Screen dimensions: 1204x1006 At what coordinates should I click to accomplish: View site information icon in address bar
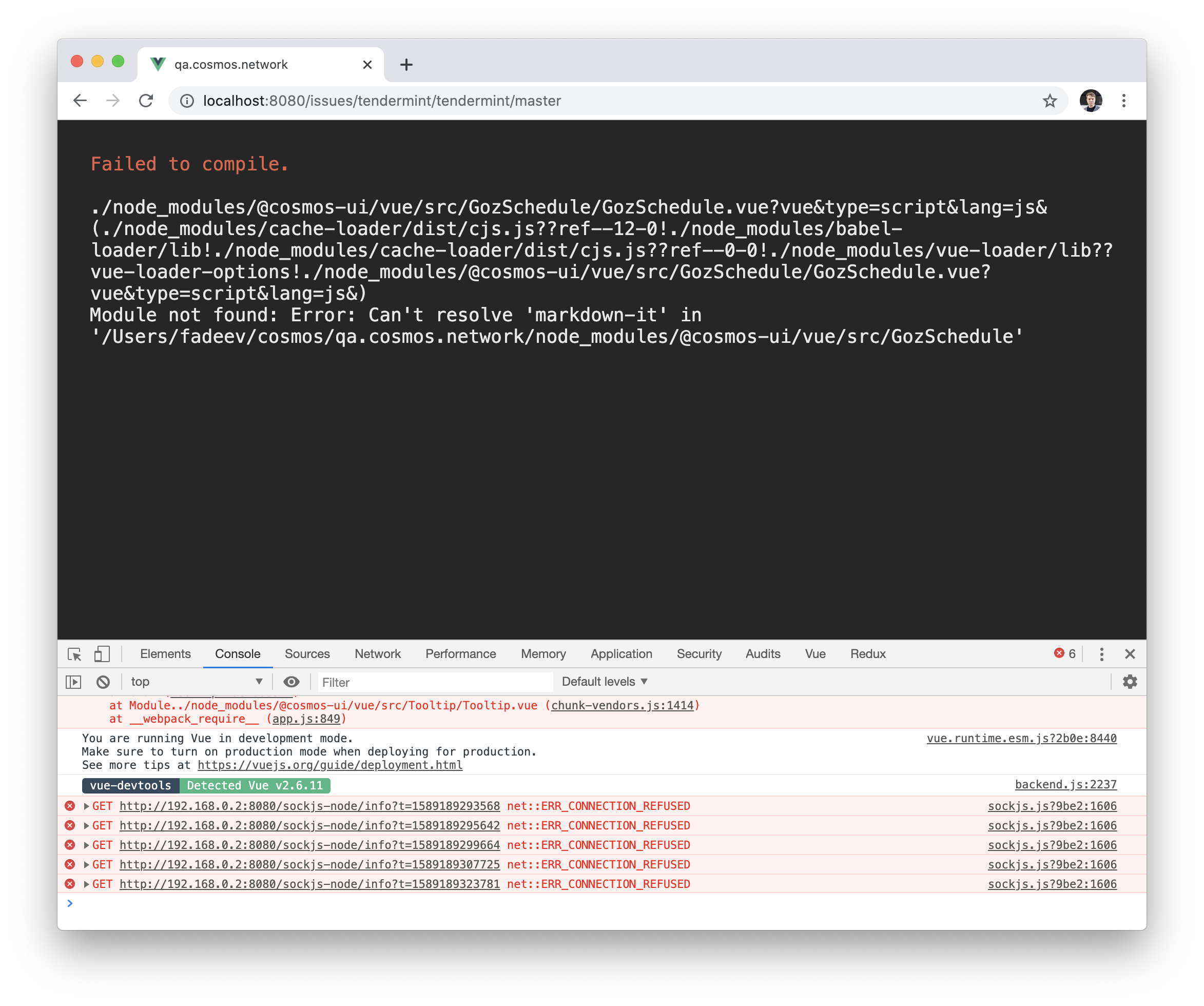click(x=187, y=101)
